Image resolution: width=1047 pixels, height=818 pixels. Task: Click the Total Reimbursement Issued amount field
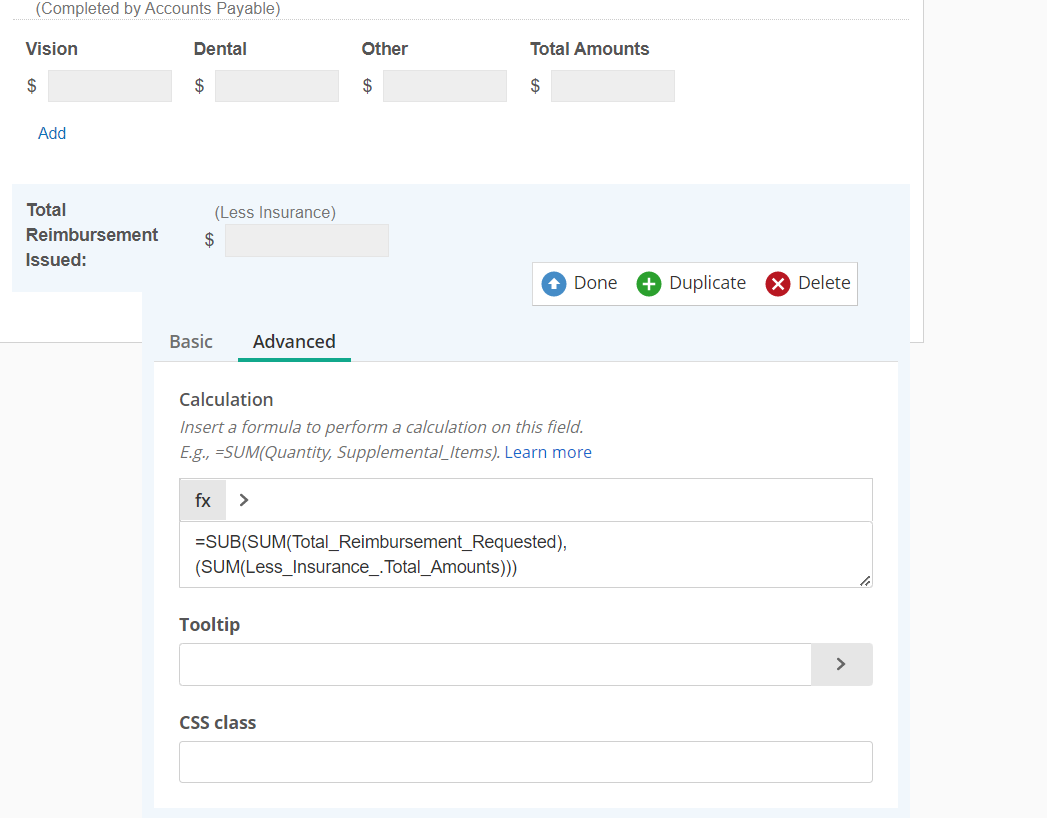307,241
